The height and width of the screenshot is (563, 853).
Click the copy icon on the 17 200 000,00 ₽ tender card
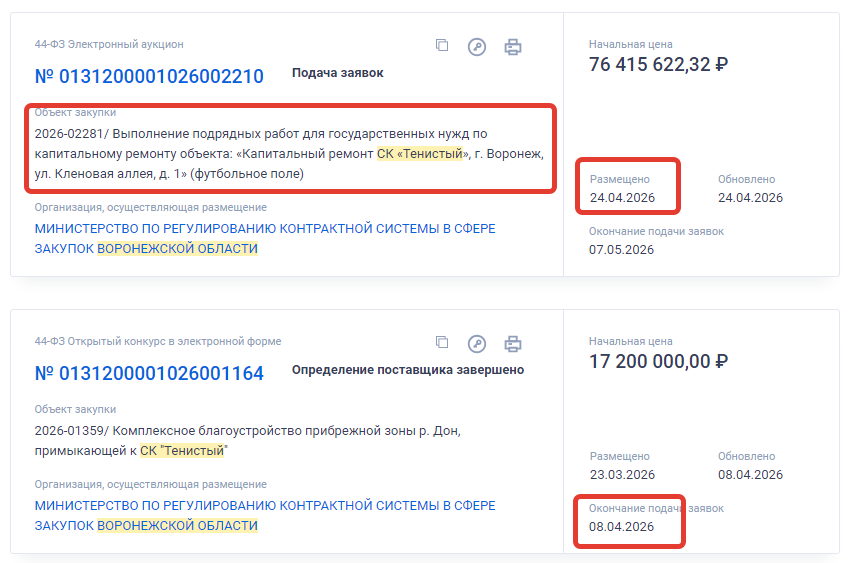[x=442, y=343]
